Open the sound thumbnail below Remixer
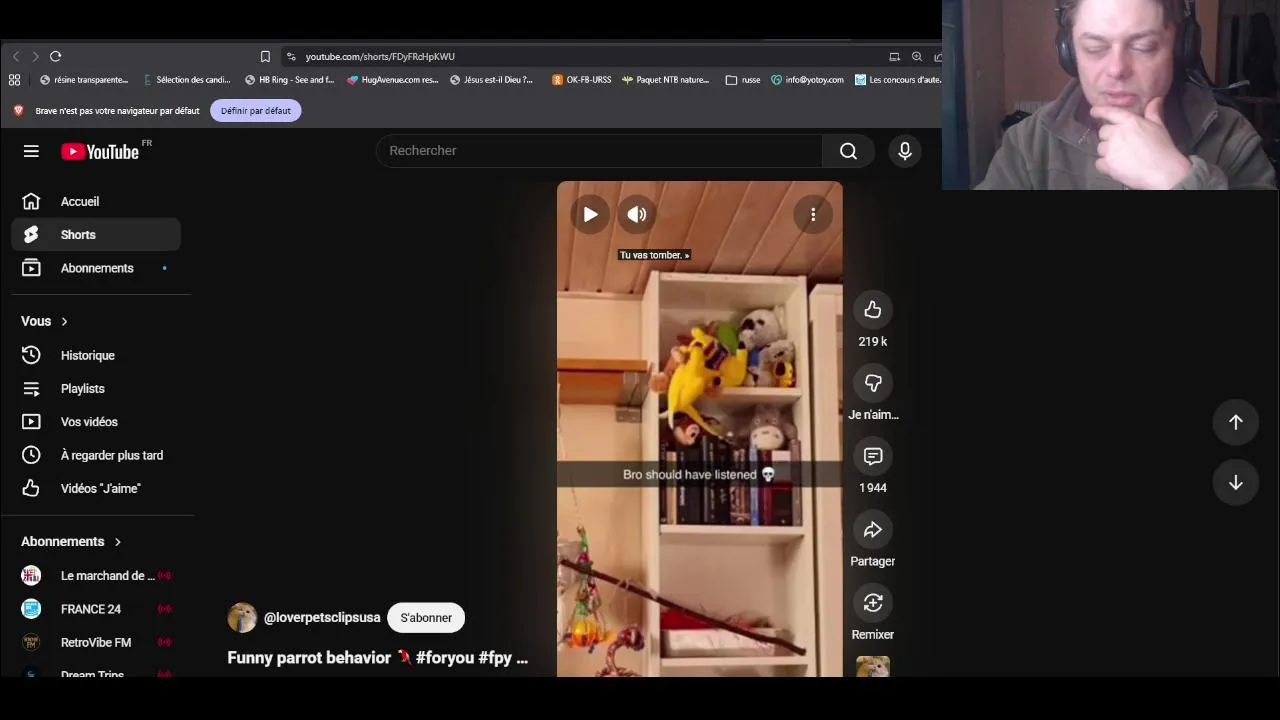1280x720 pixels. pyautogui.click(x=873, y=667)
